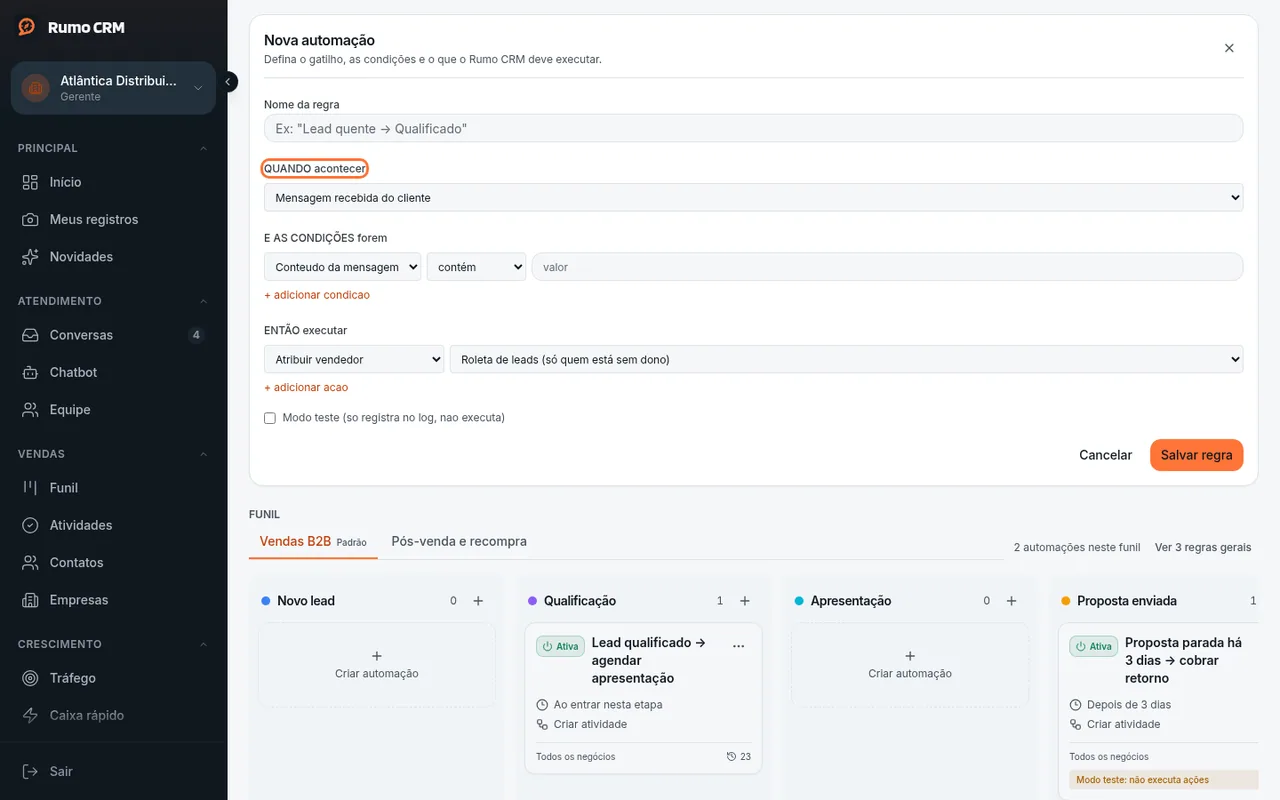Focus the Nome da regra input field
The height and width of the screenshot is (800, 1280).
(x=753, y=128)
